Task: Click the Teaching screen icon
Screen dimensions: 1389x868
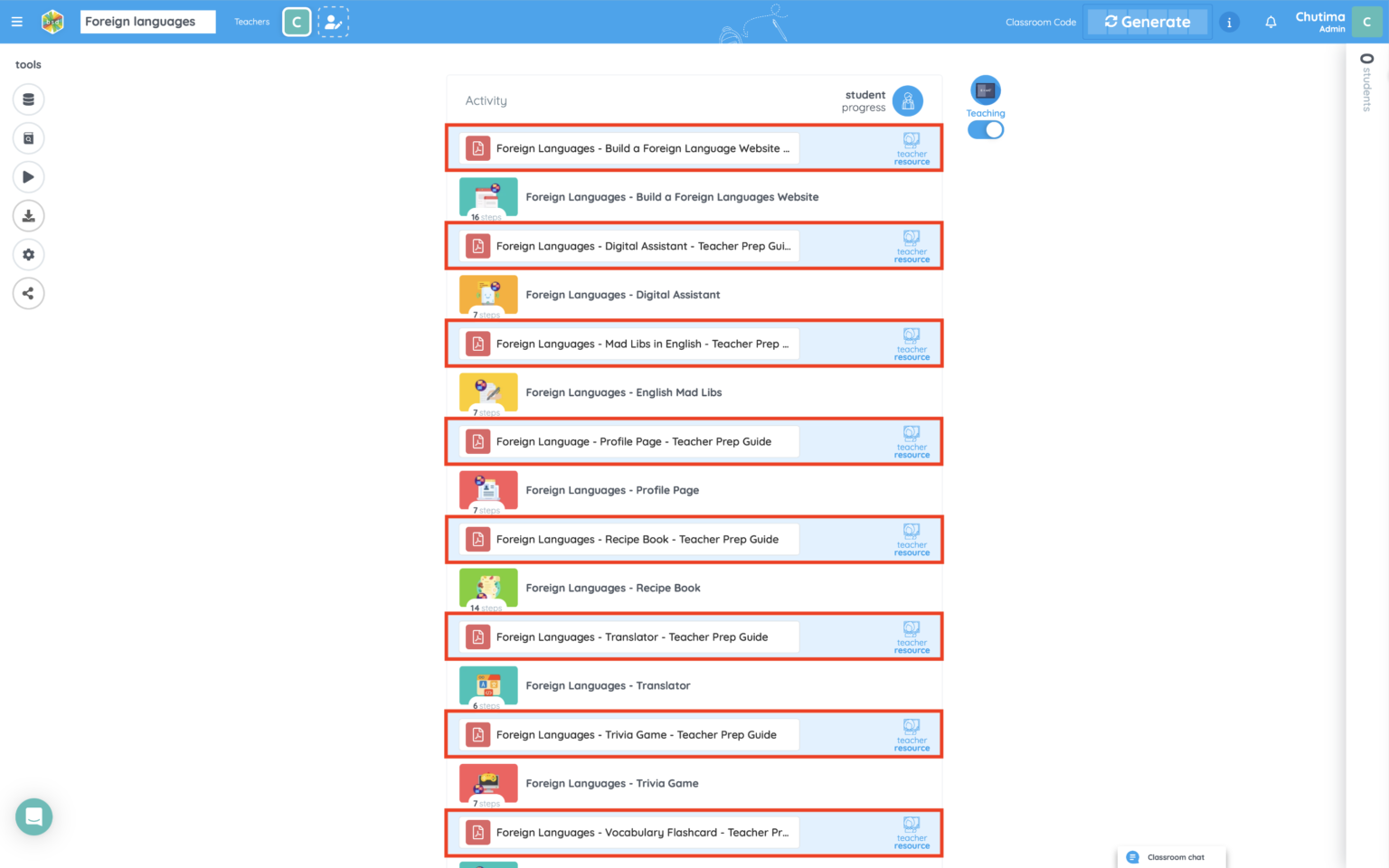Action: coord(985,90)
